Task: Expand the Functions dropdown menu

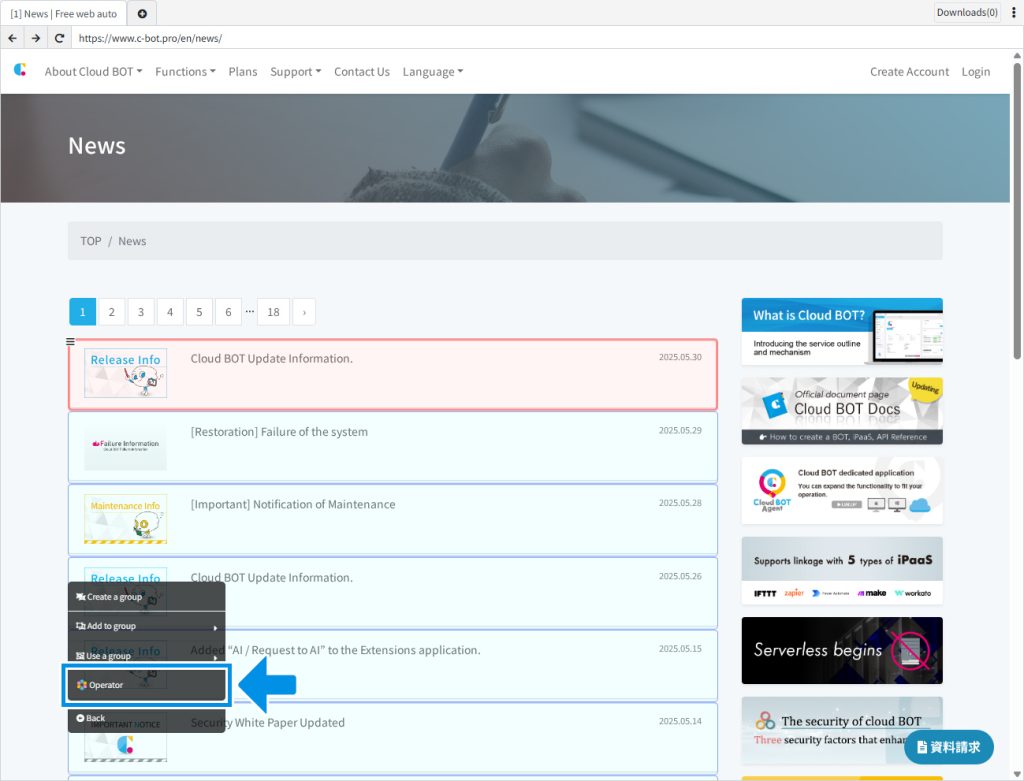Action: 185,72
